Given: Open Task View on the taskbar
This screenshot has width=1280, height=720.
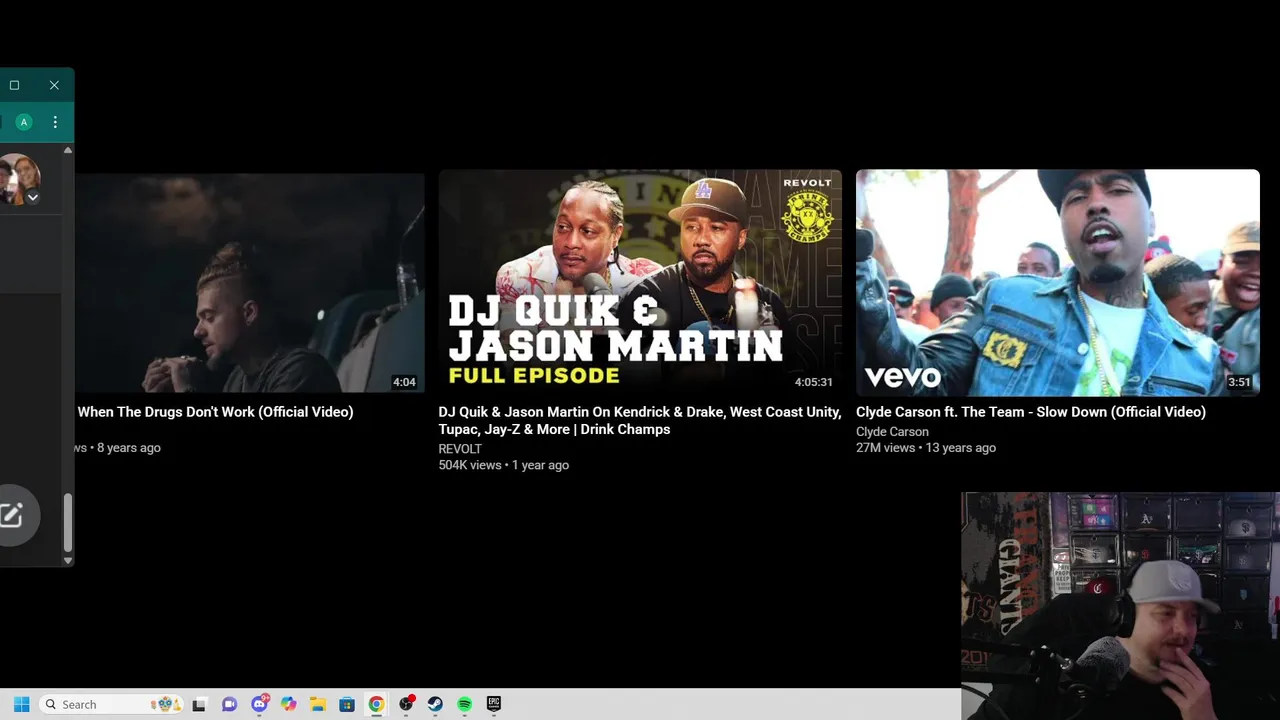Looking at the screenshot, I should [x=200, y=704].
